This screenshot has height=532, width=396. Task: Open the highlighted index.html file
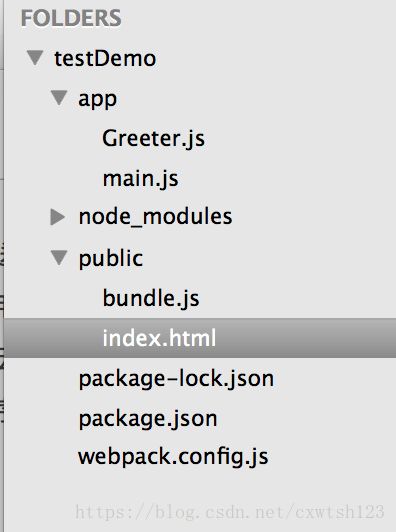tap(159, 338)
